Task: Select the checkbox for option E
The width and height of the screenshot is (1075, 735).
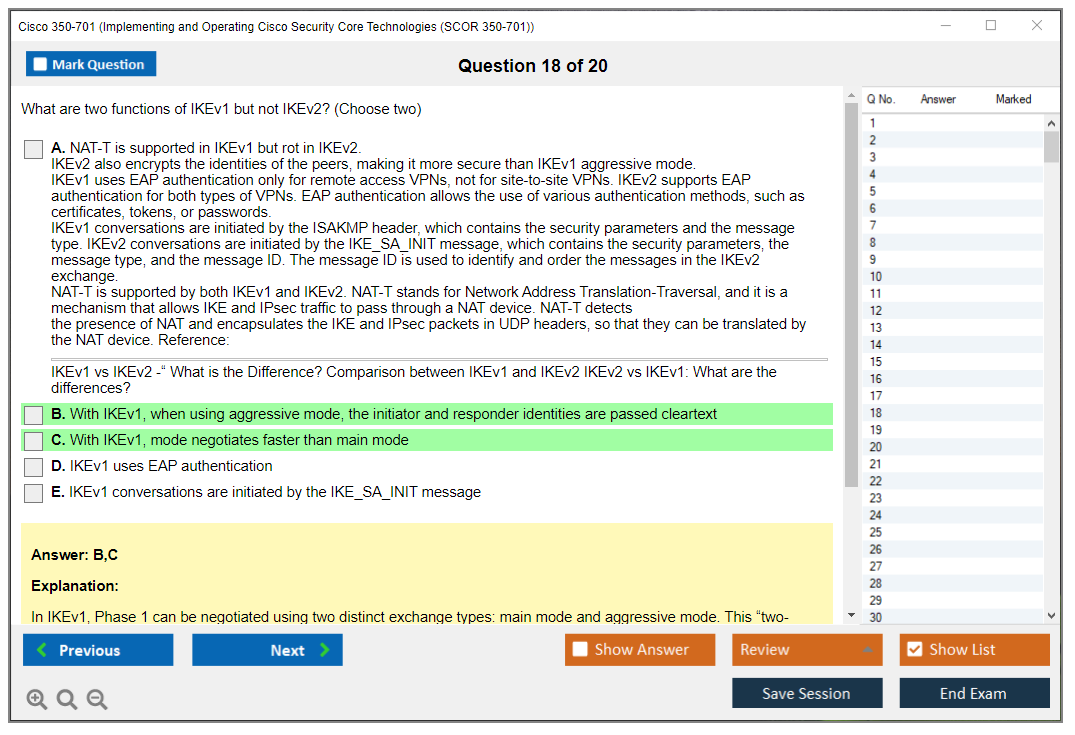Action: point(34,493)
